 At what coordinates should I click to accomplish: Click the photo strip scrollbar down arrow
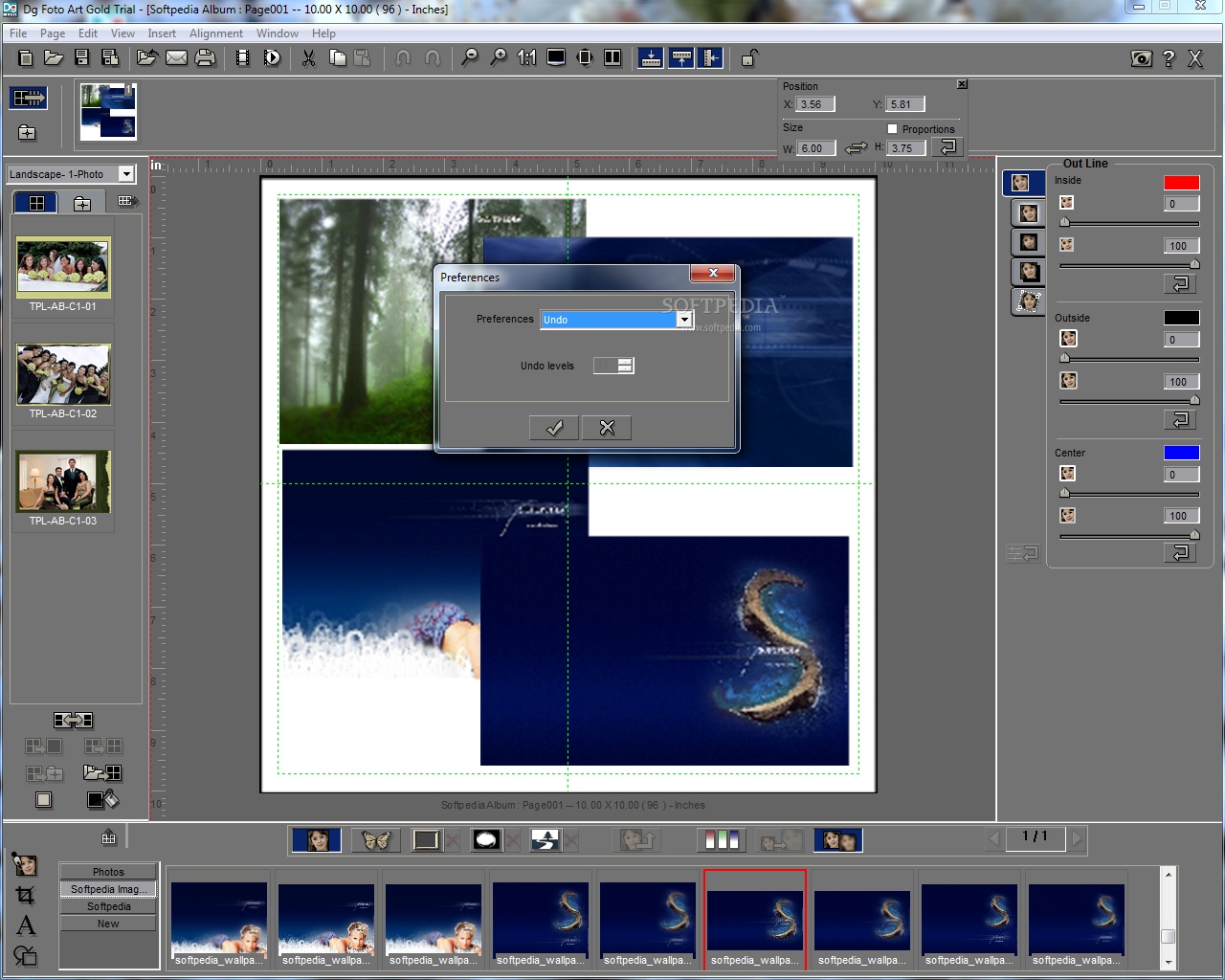point(1168,962)
